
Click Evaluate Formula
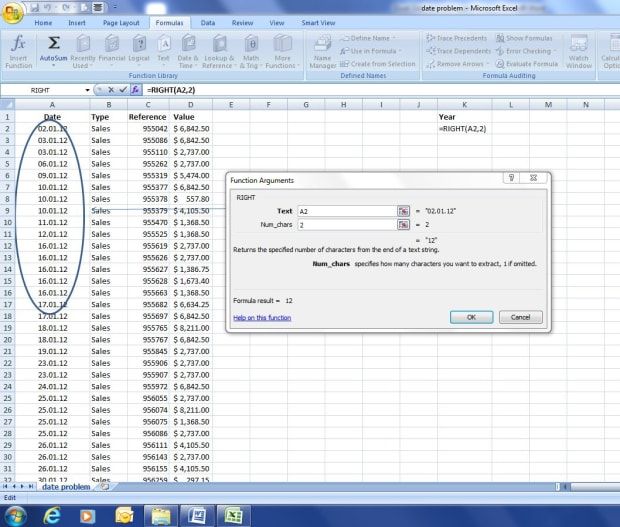[x=527, y=64]
